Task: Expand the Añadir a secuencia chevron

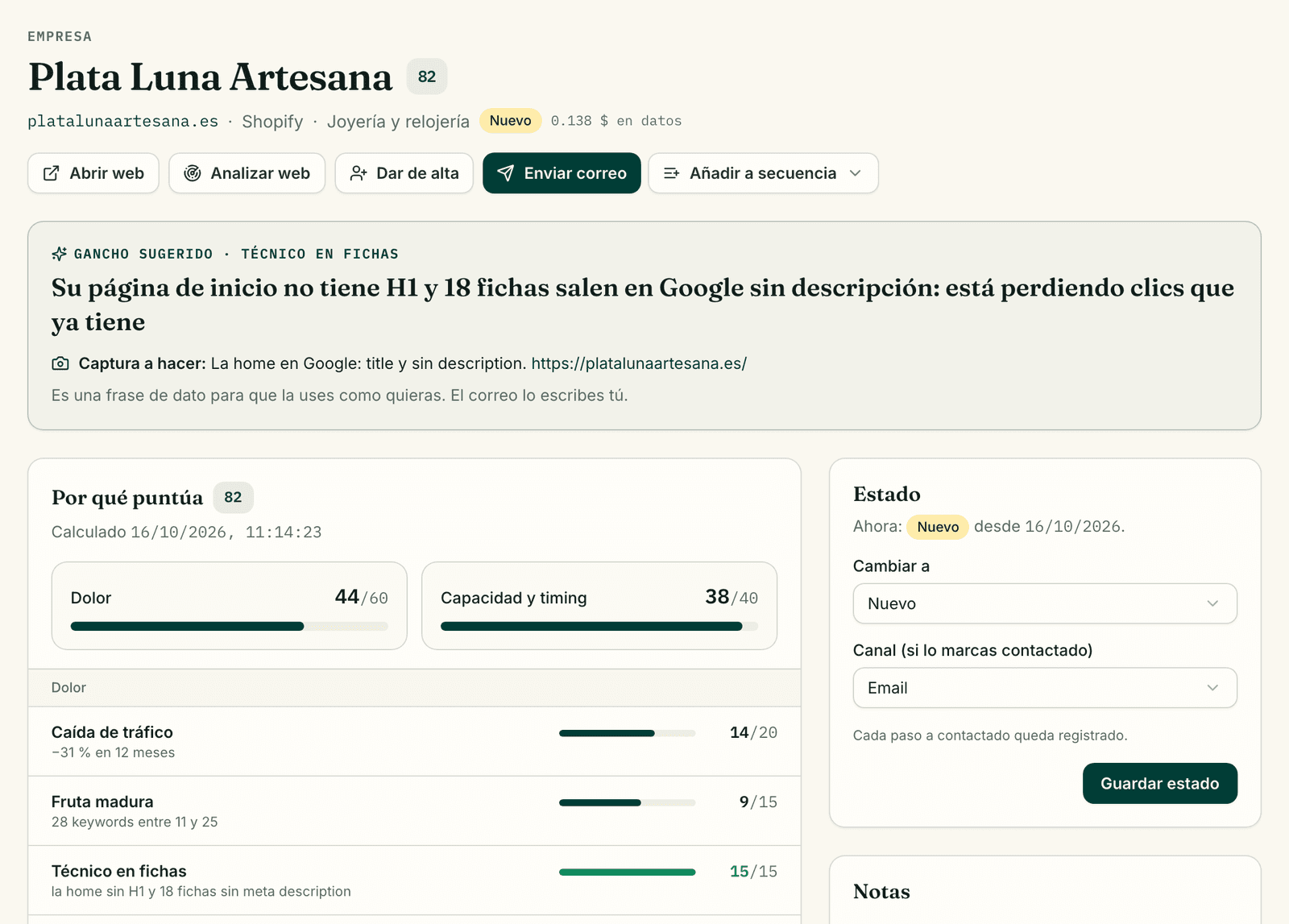Action: tap(856, 173)
